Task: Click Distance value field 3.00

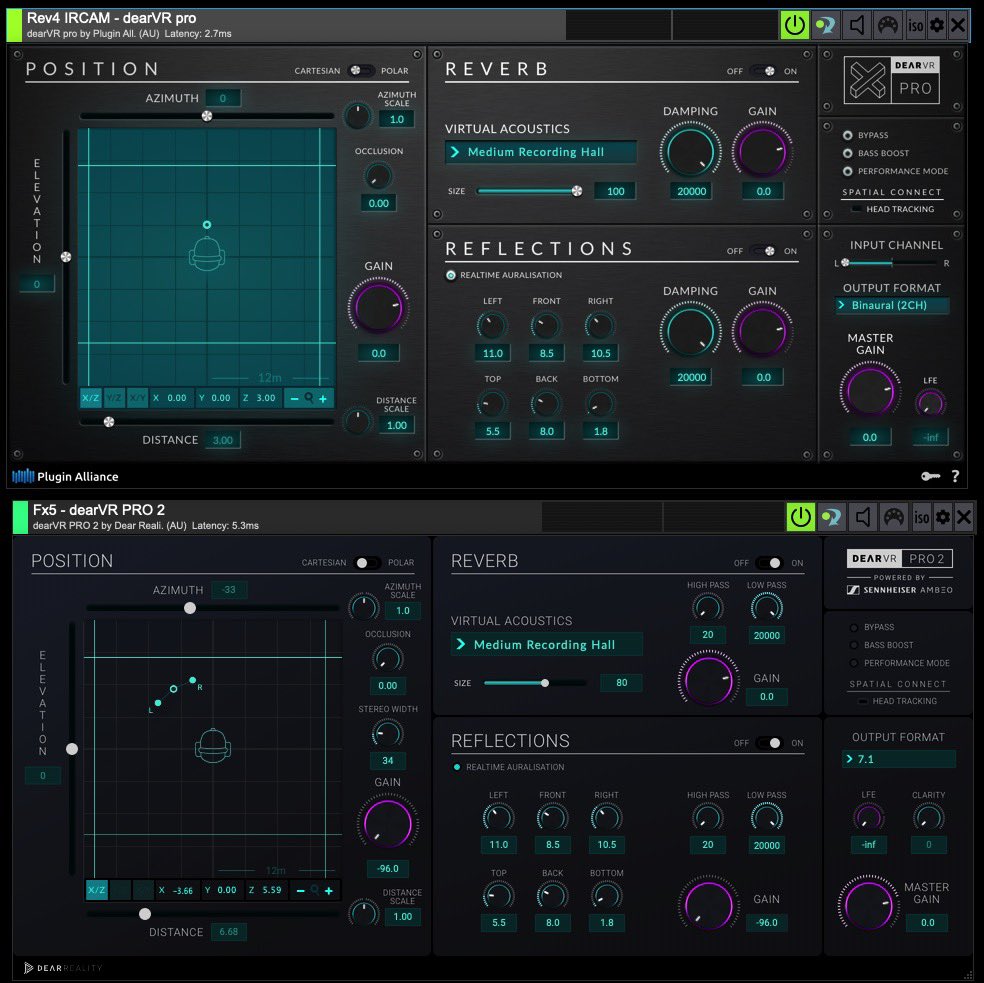Action: click(x=222, y=440)
